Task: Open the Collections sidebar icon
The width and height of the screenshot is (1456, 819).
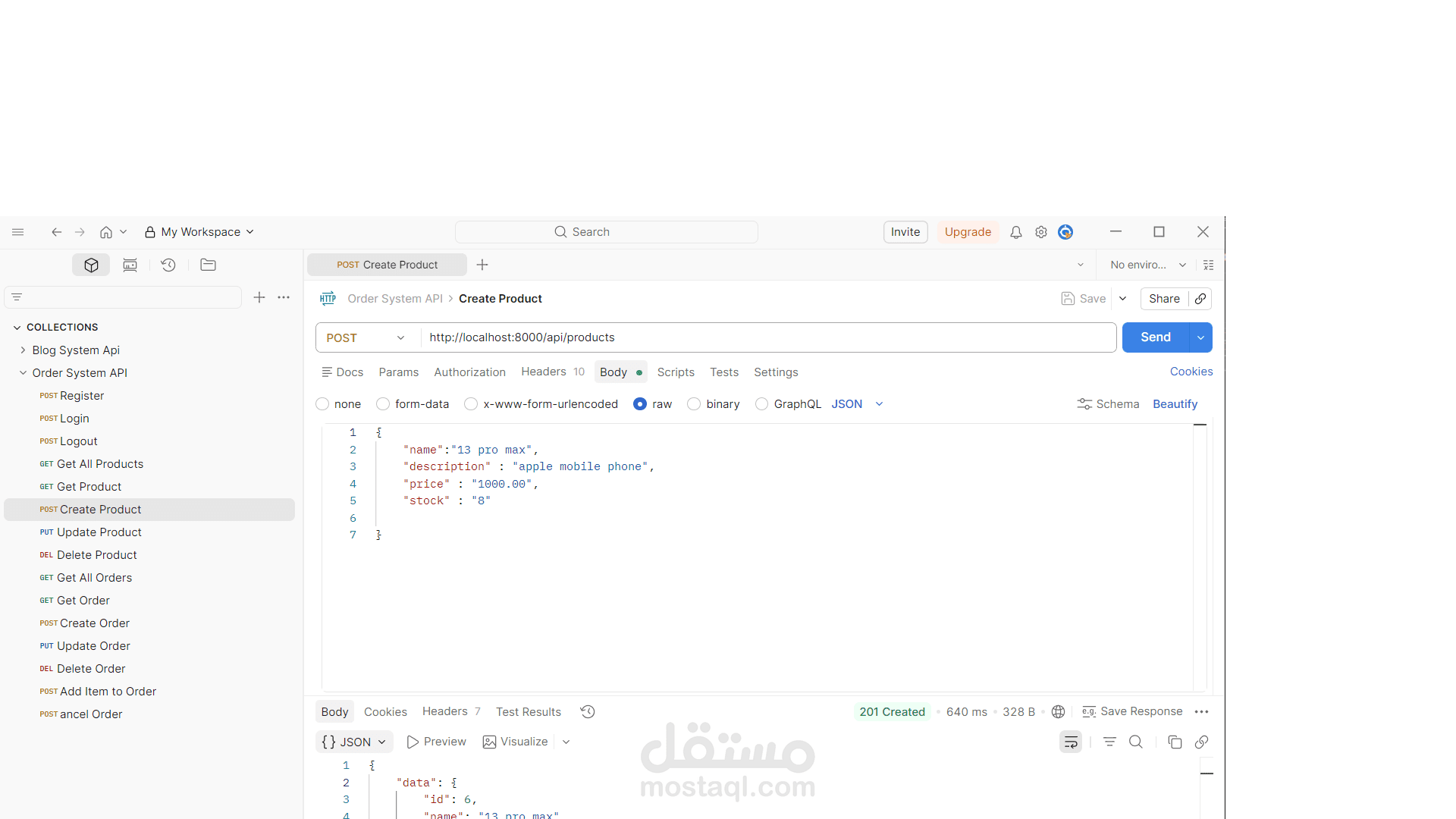Action: coord(91,265)
